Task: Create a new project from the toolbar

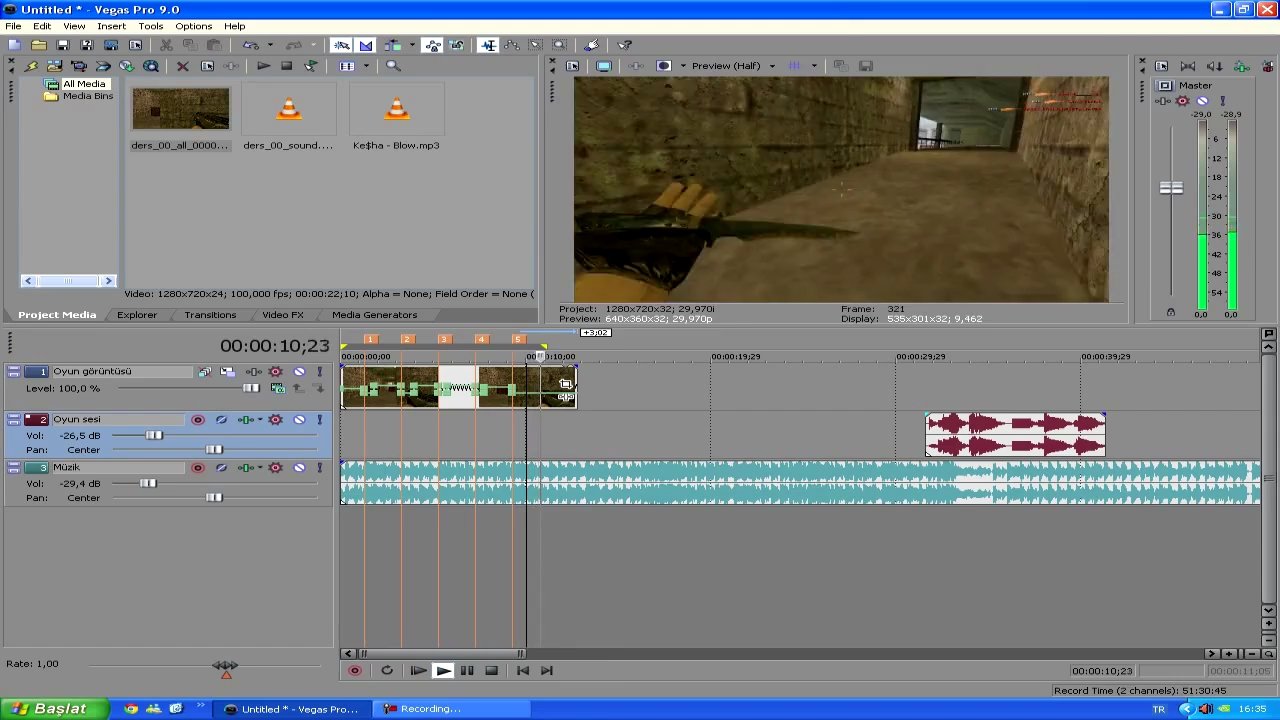Action: [x=14, y=45]
